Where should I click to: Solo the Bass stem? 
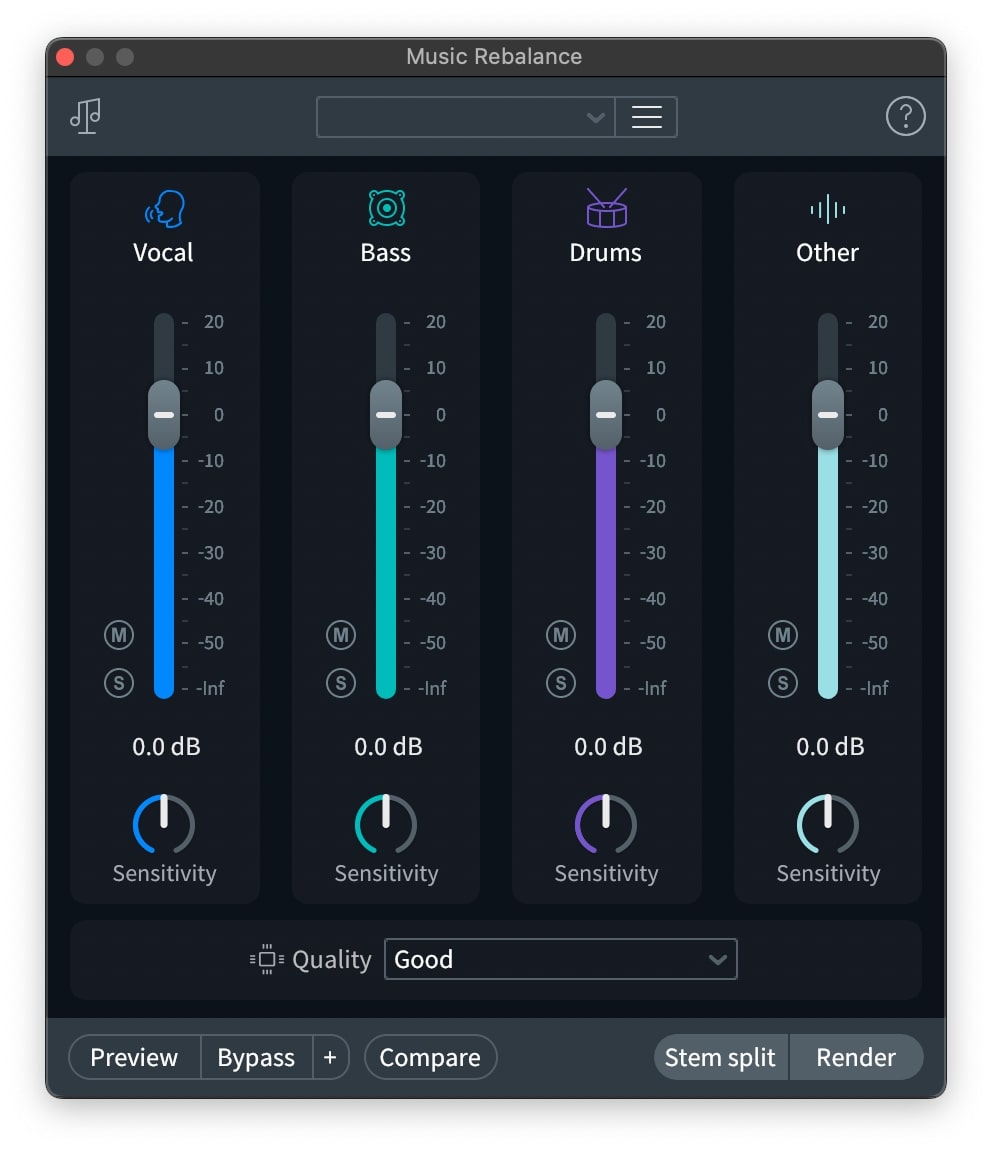(340, 683)
